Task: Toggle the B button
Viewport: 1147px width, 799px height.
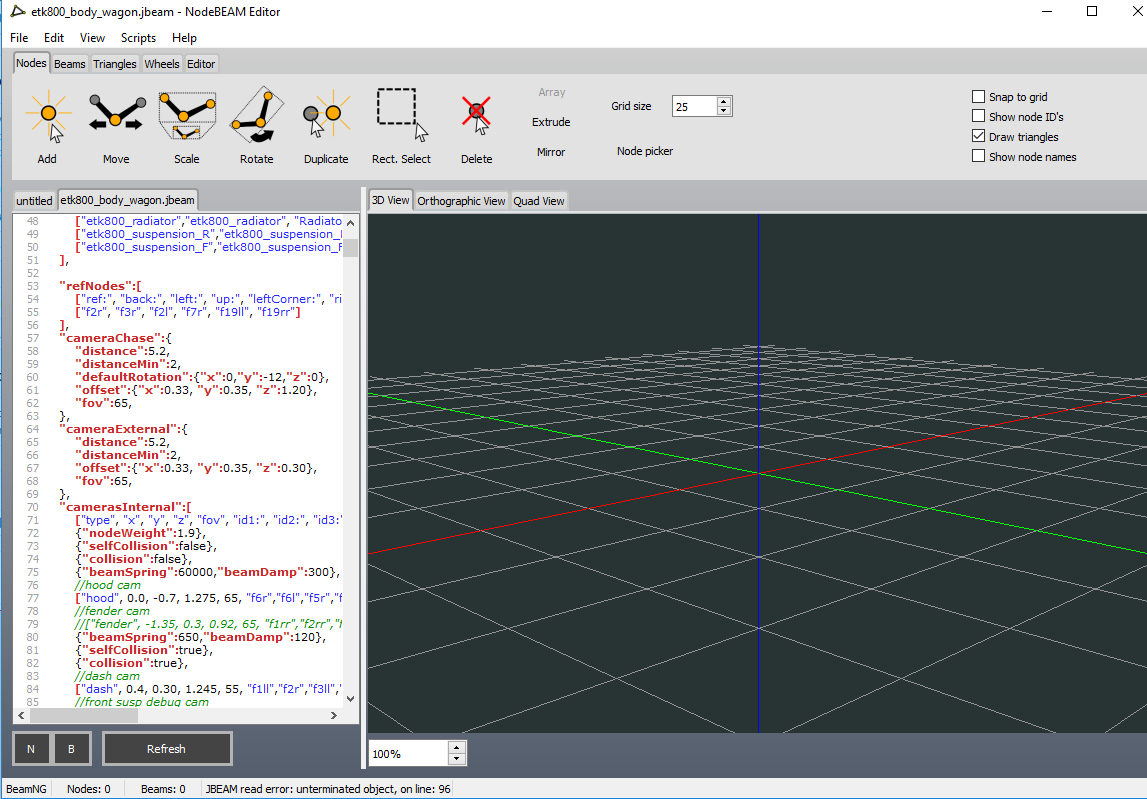Action: click(71, 749)
